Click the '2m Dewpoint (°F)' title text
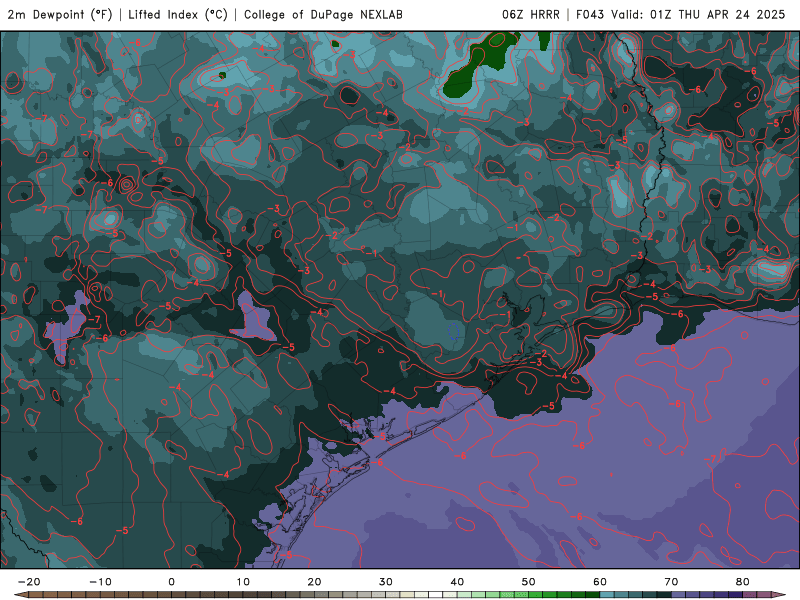This screenshot has width=800, height=600. (60, 15)
